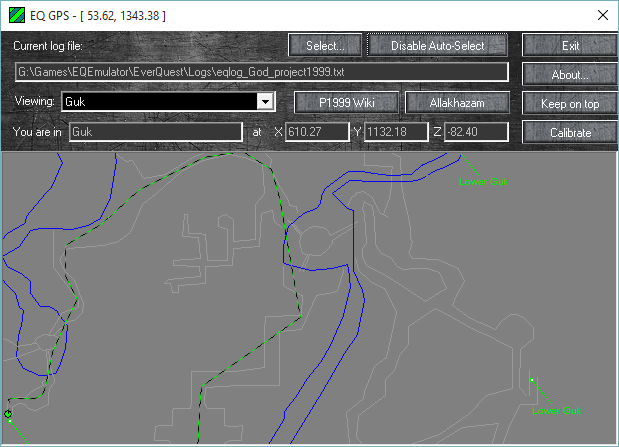Click the Viewing combo box showing Guk
This screenshot has height=447, width=619.
coord(158,102)
